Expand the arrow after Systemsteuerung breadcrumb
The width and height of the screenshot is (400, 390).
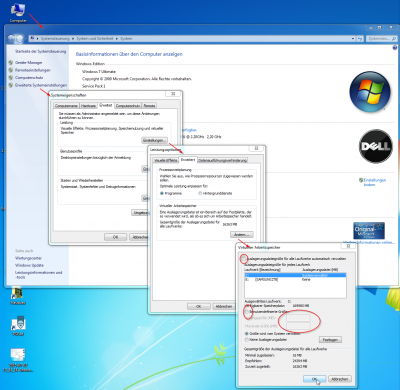73,39
